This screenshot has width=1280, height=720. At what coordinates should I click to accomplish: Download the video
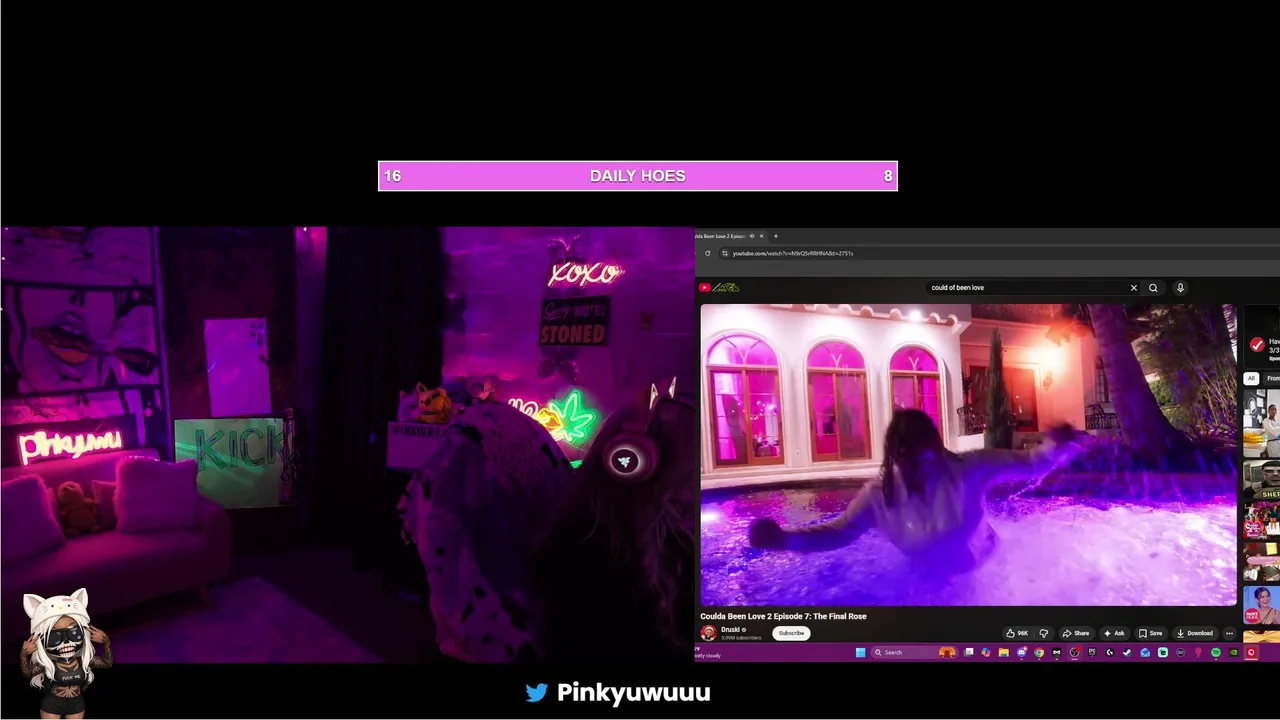tap(1195, 633)
